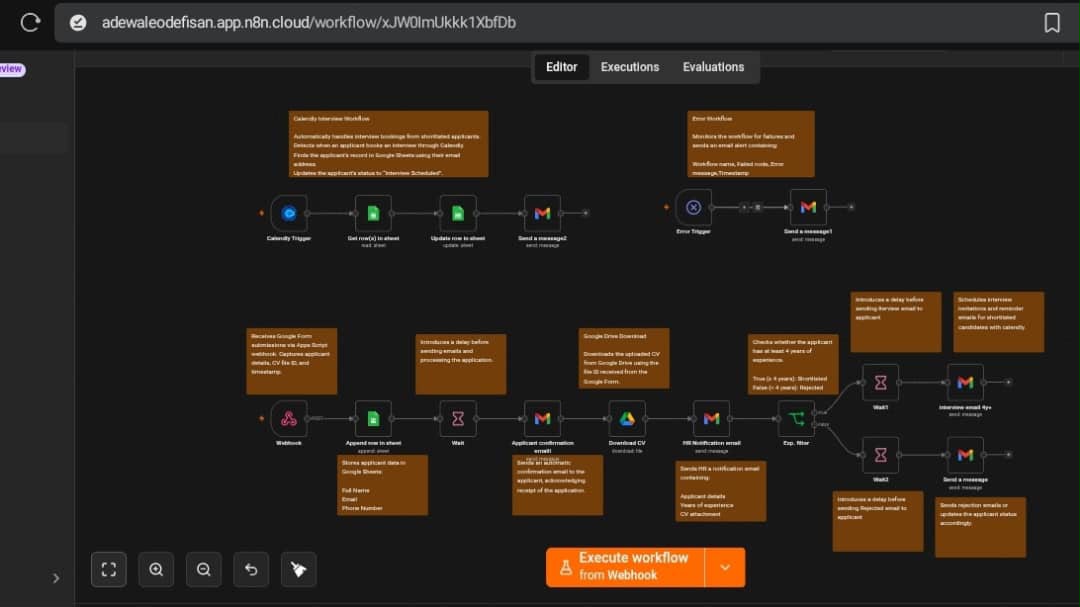Select the Interview email 4y+ node

(965, 382)
